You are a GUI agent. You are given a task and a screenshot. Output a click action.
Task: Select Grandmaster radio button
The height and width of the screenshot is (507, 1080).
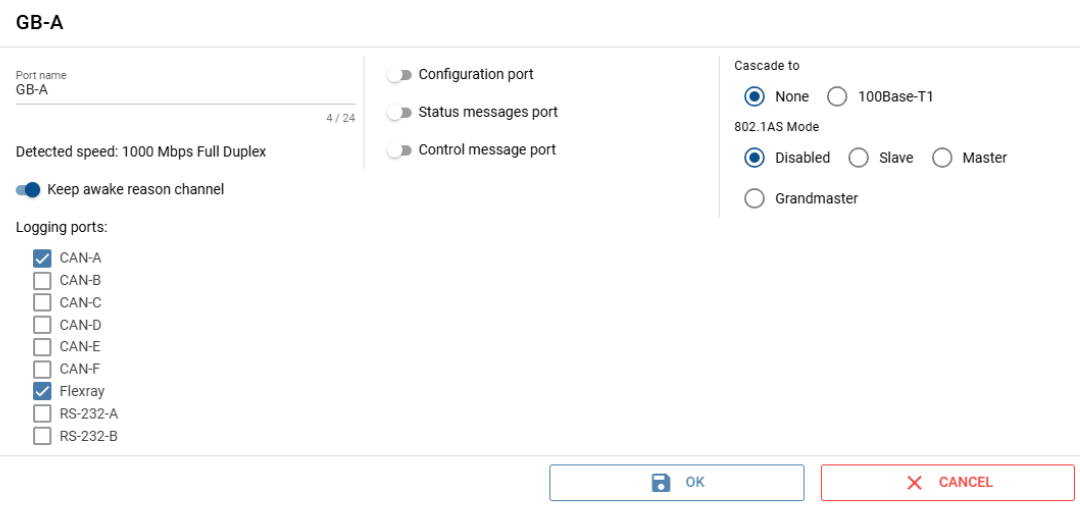(755, 199)
